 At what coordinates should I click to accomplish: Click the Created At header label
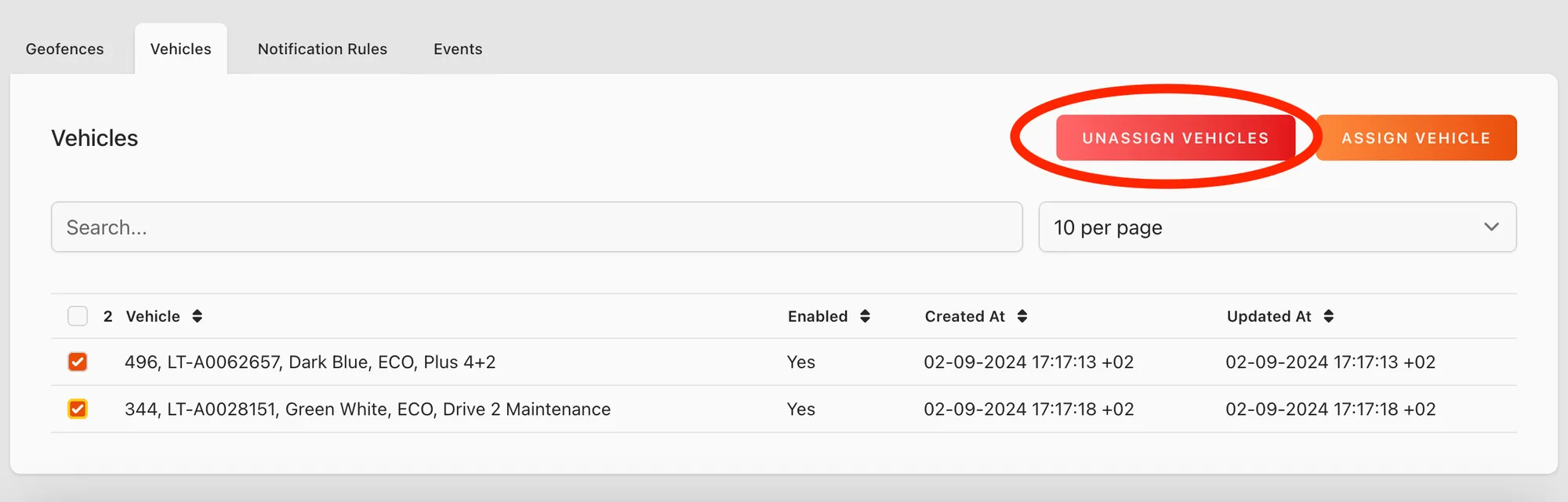click(965, 316)
